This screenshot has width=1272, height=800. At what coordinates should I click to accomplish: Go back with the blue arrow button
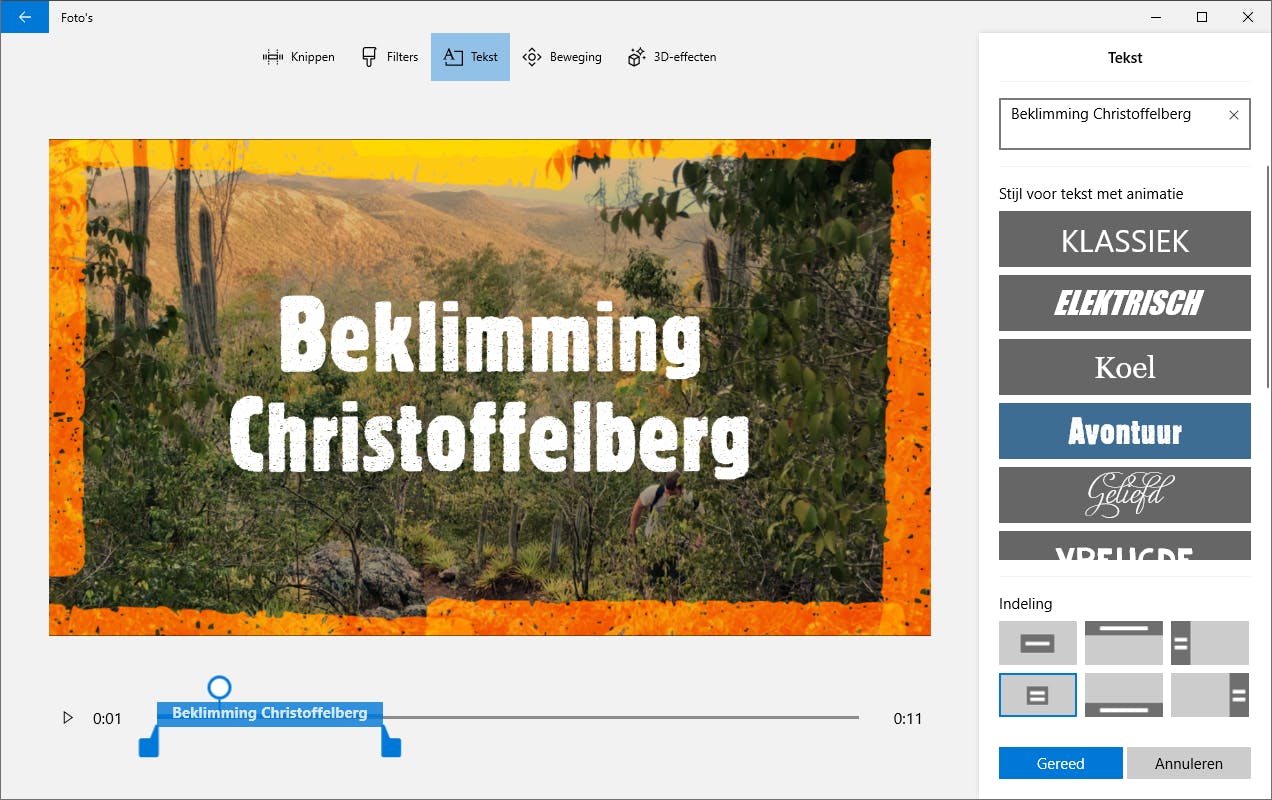click(24, 17)
